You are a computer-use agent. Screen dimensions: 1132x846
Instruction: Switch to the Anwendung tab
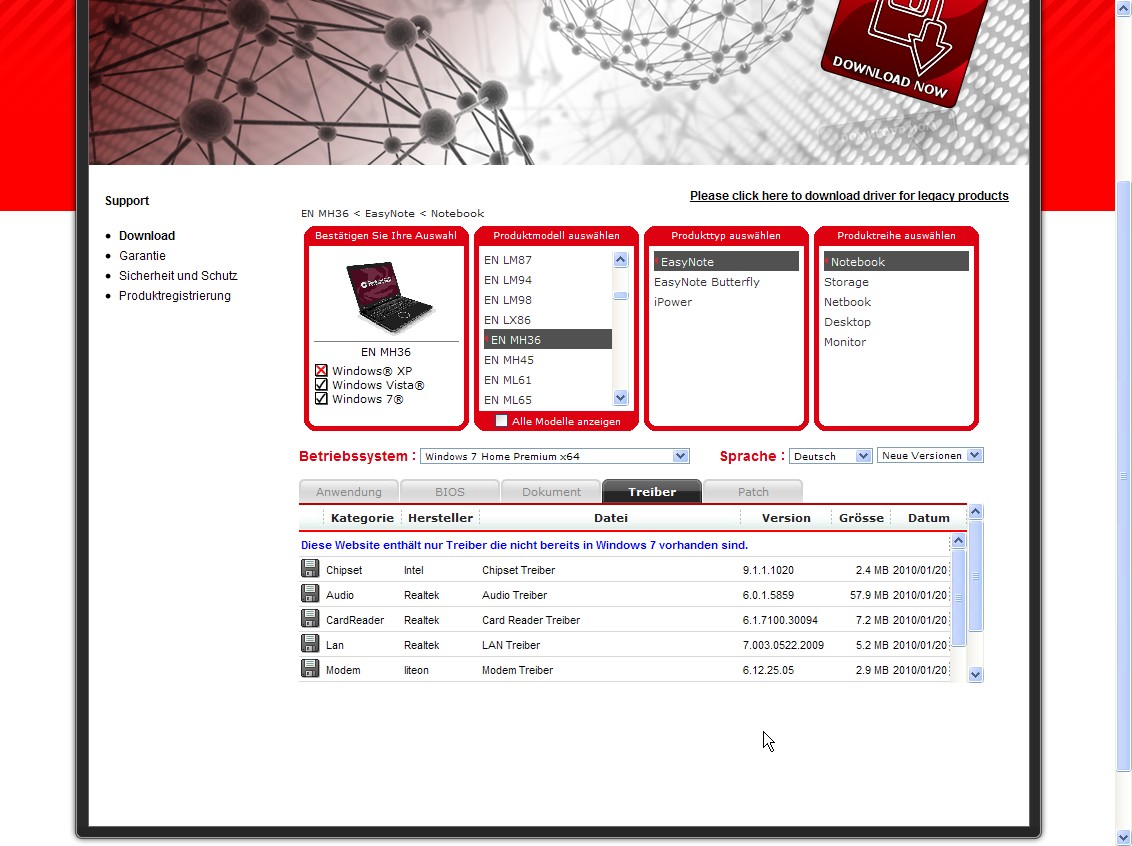pyautogui.click(x=349, y=492)
